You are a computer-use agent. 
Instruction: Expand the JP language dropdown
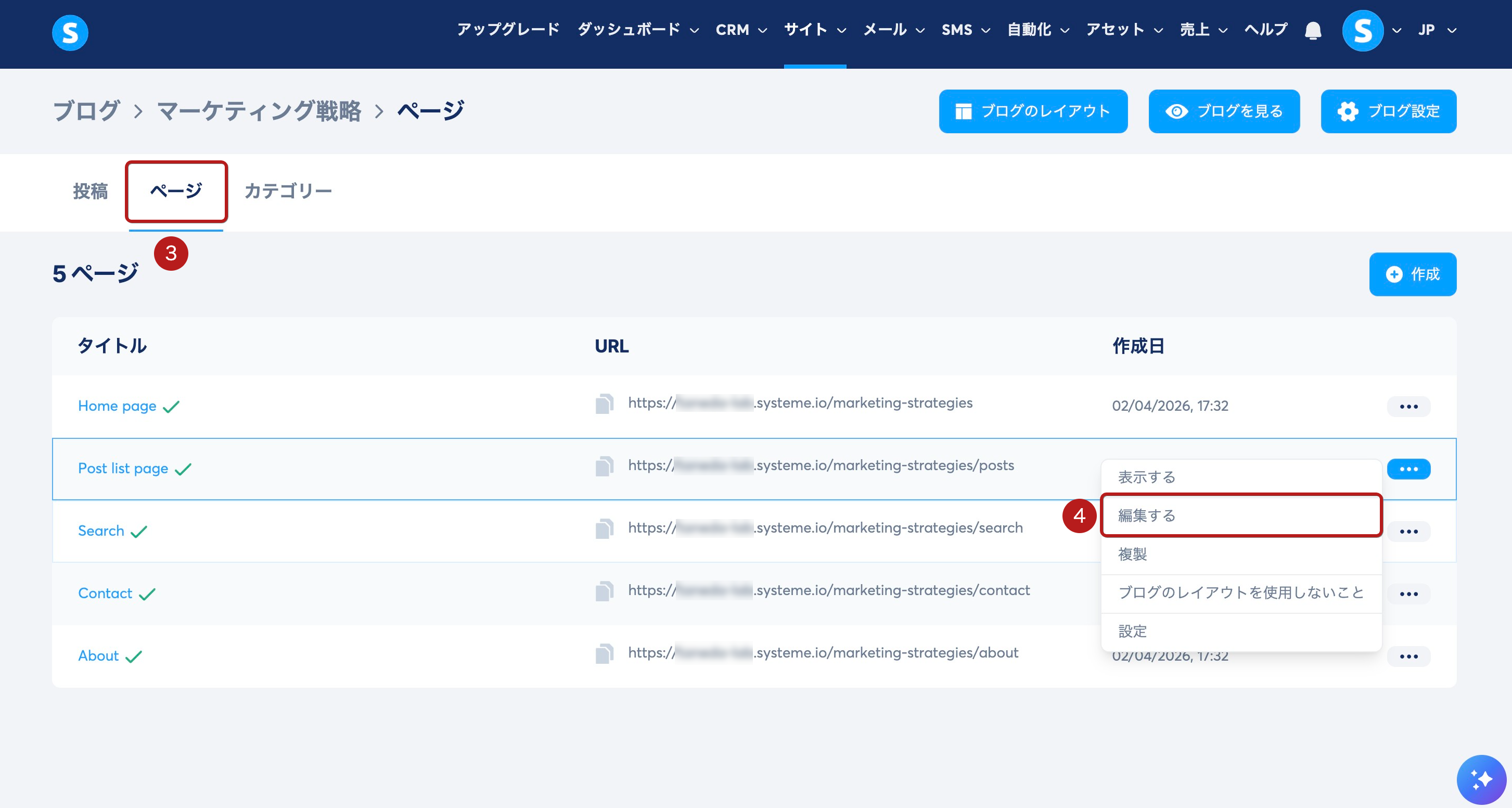(1437, 30)
